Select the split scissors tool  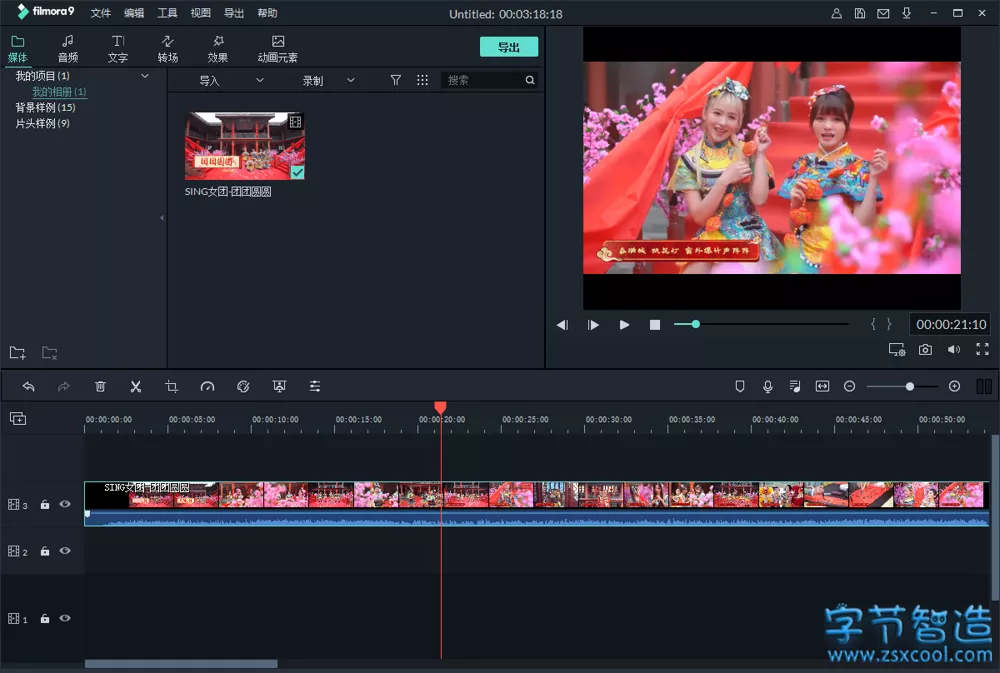coord(136,386)
